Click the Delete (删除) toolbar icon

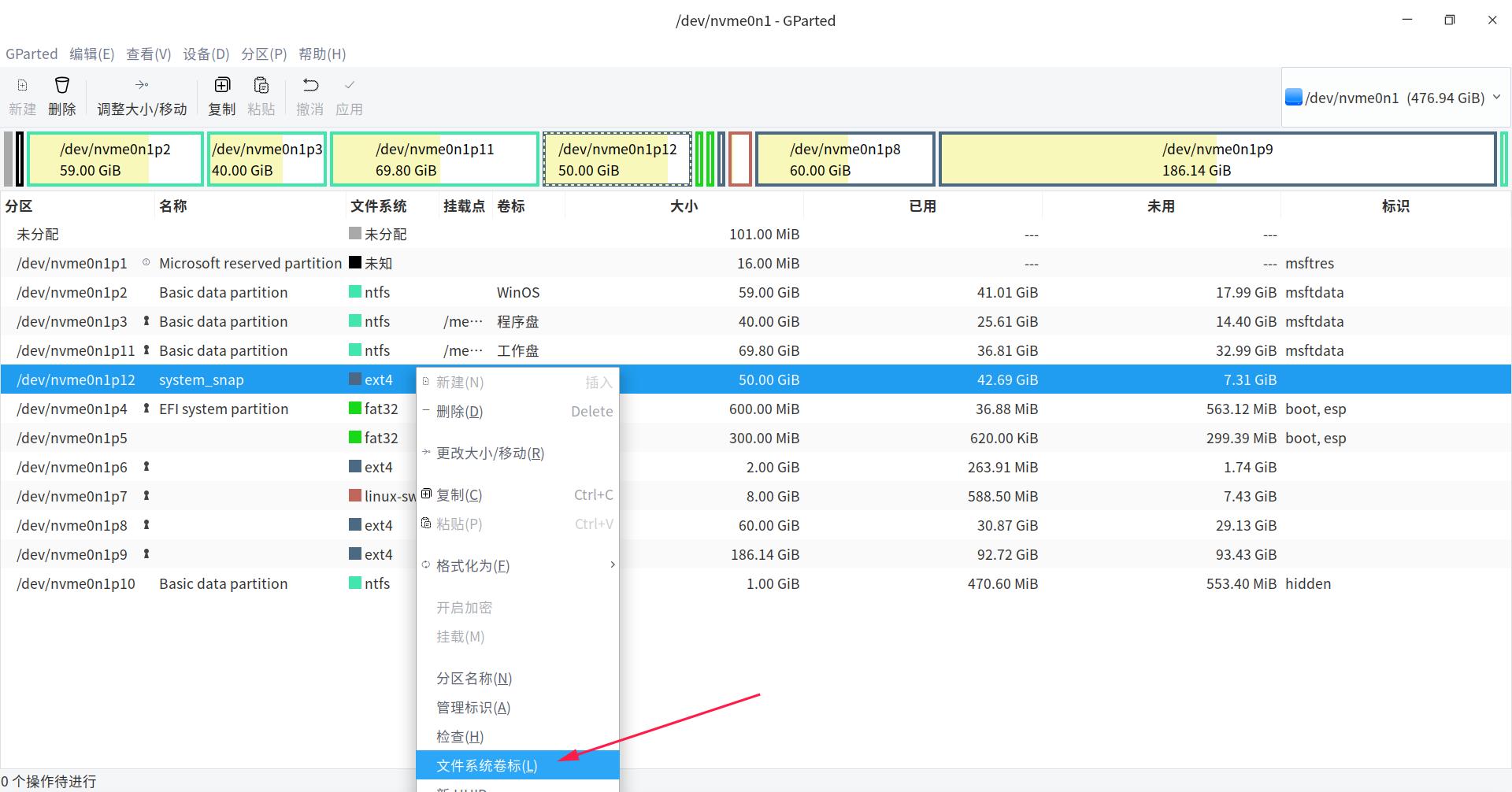[x=62, y=94]
